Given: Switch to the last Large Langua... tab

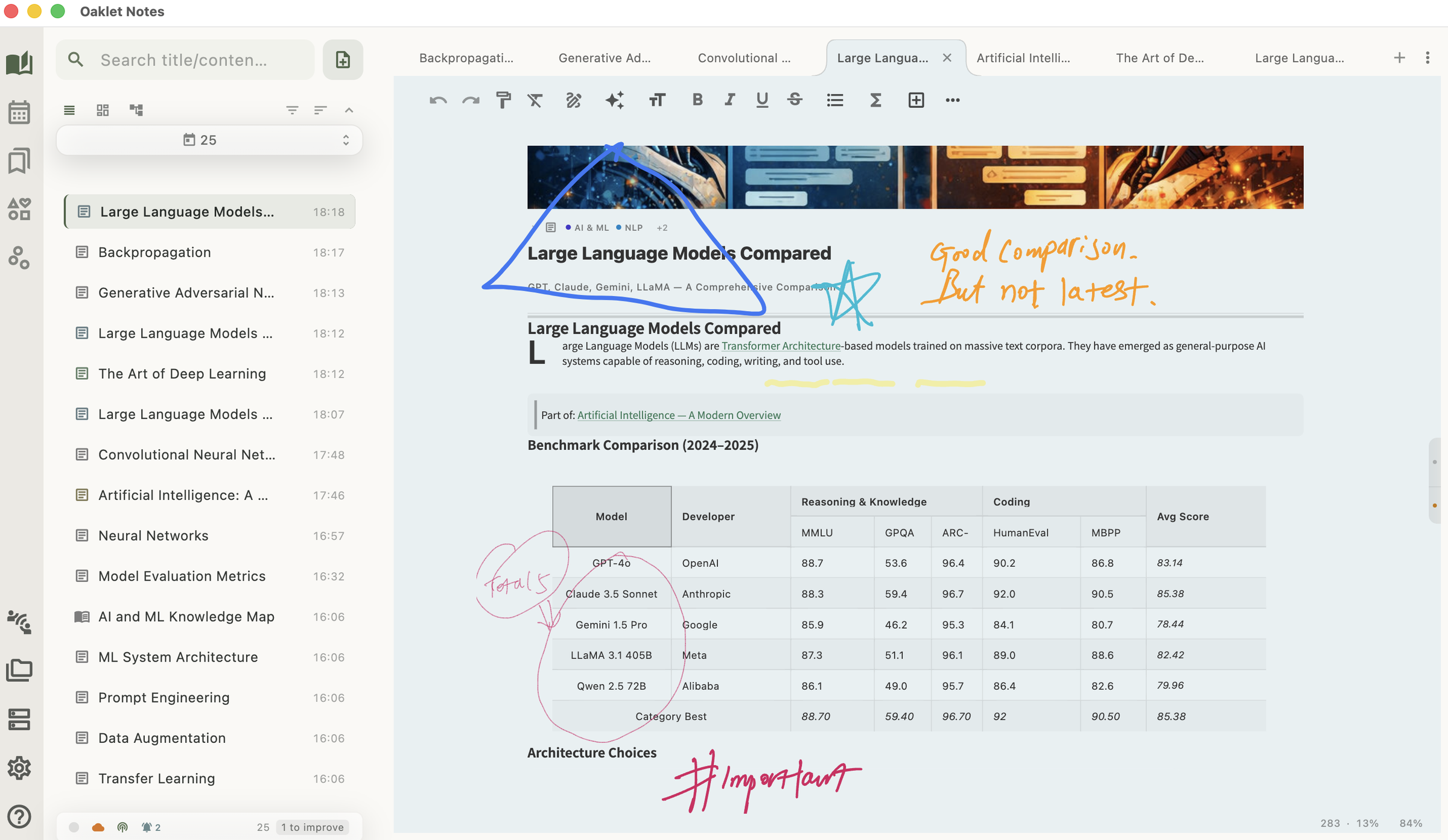Looking at the screenshot, I should [x=1300, y=58].
